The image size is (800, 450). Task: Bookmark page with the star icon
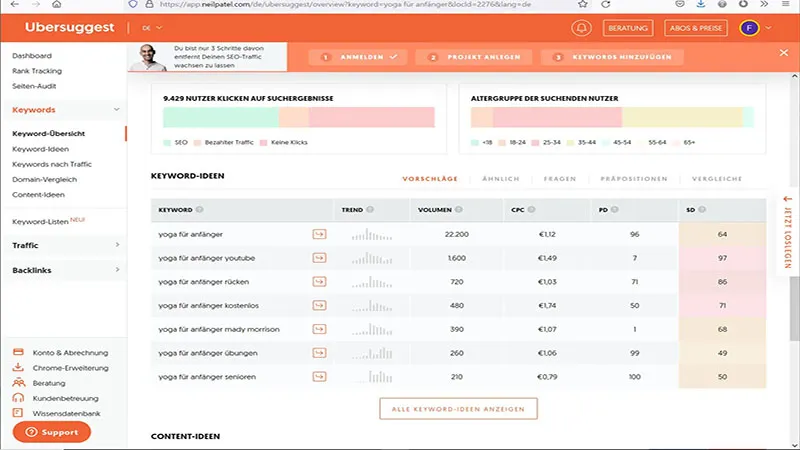click(x=583, y=4)
